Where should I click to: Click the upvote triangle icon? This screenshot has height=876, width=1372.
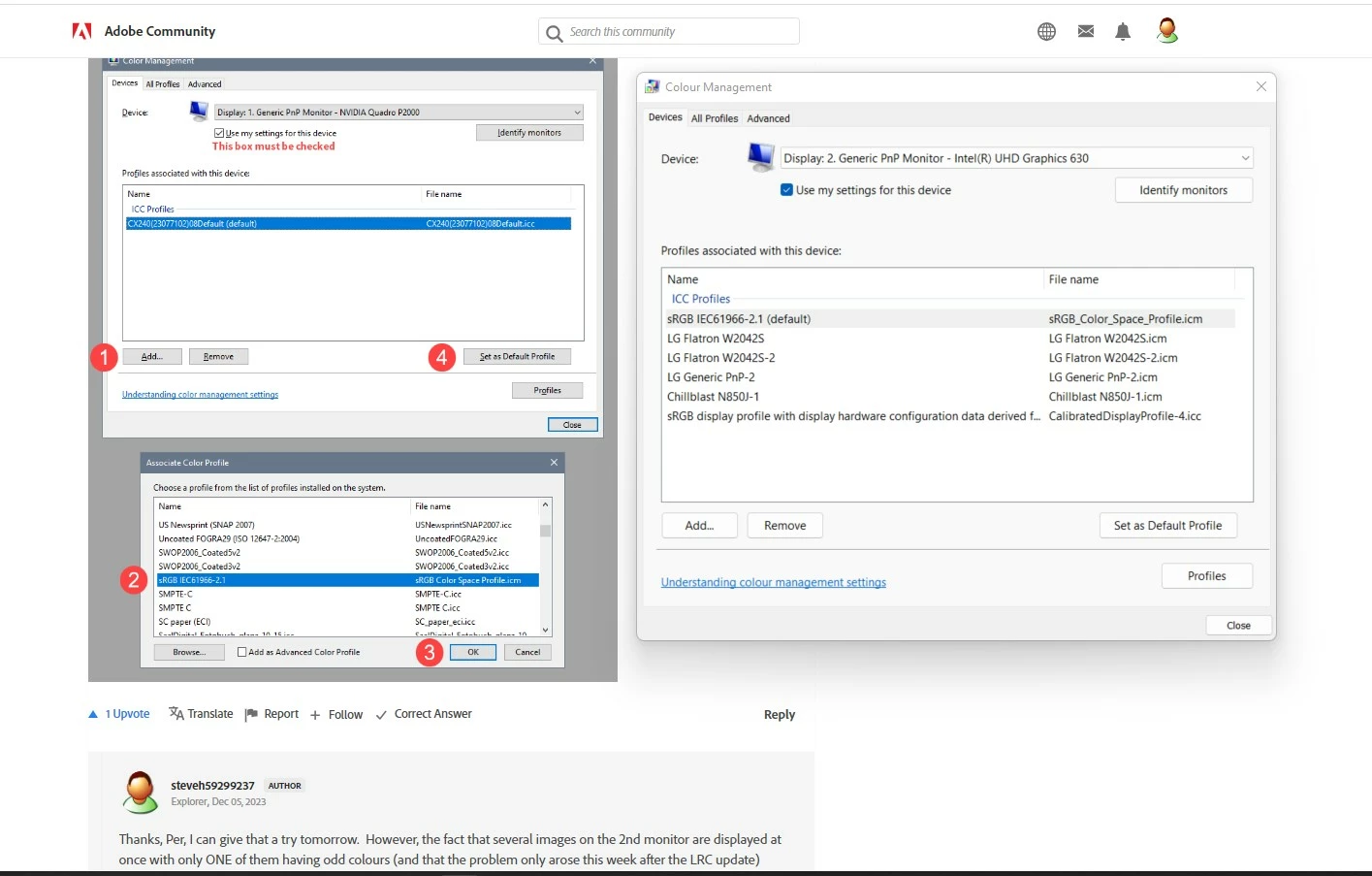(x=93, y=714)
